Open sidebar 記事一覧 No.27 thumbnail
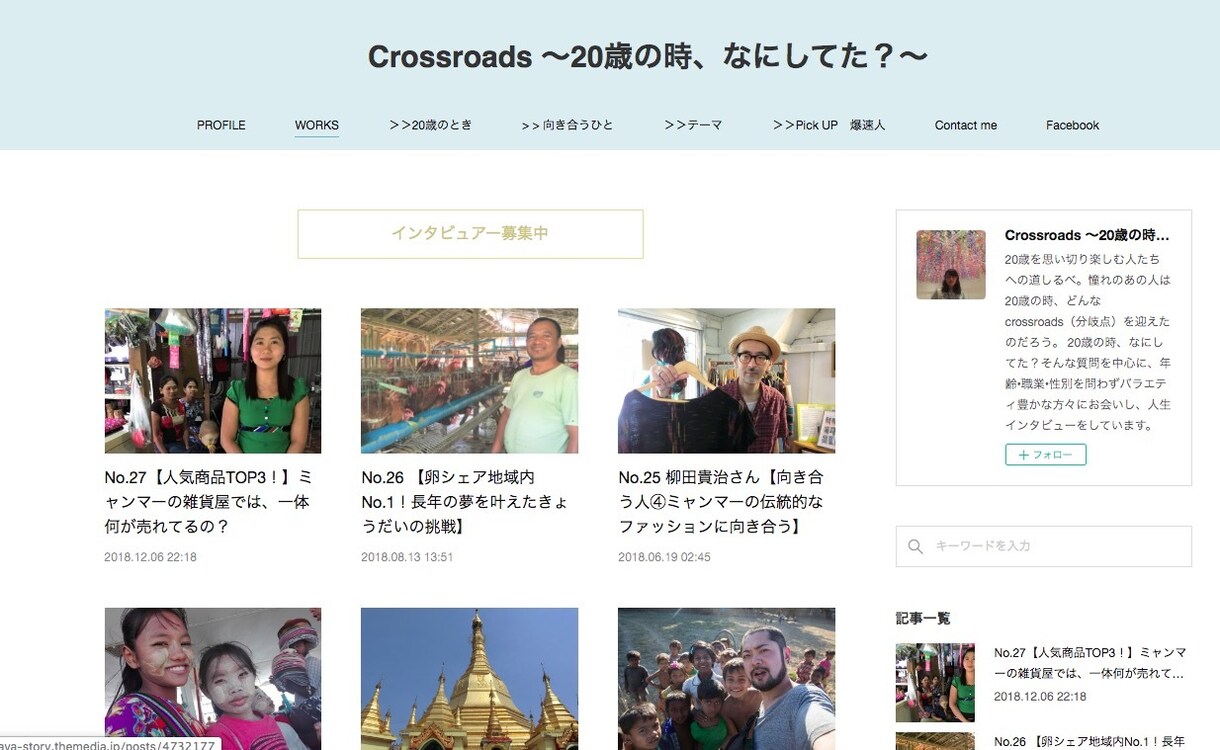 click(935, 683)
